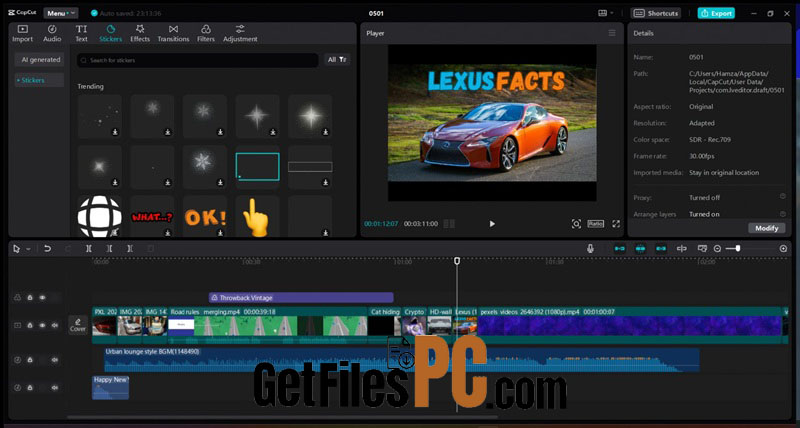800x428 pixels.
Task: Open the All sticker filter dropdown
Action: tap(337, 60)
